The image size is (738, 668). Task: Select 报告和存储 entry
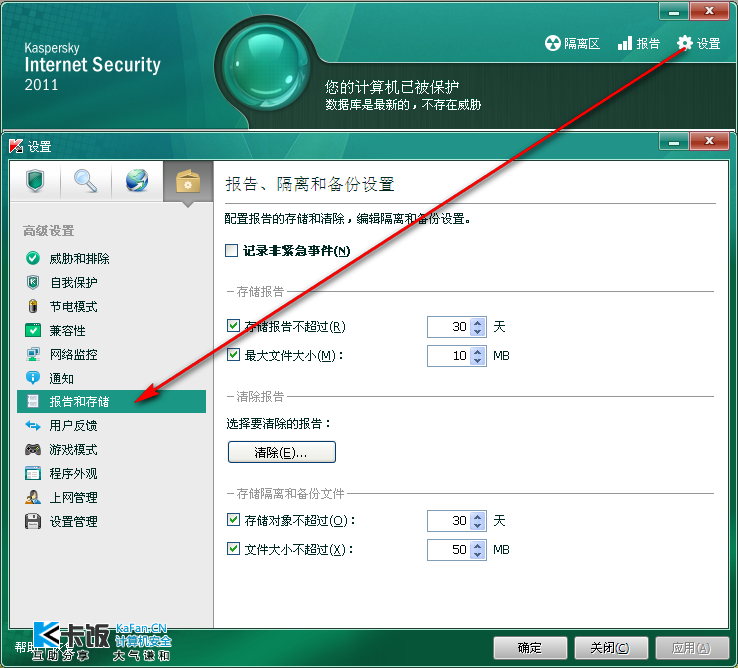(x=112, y=402)
